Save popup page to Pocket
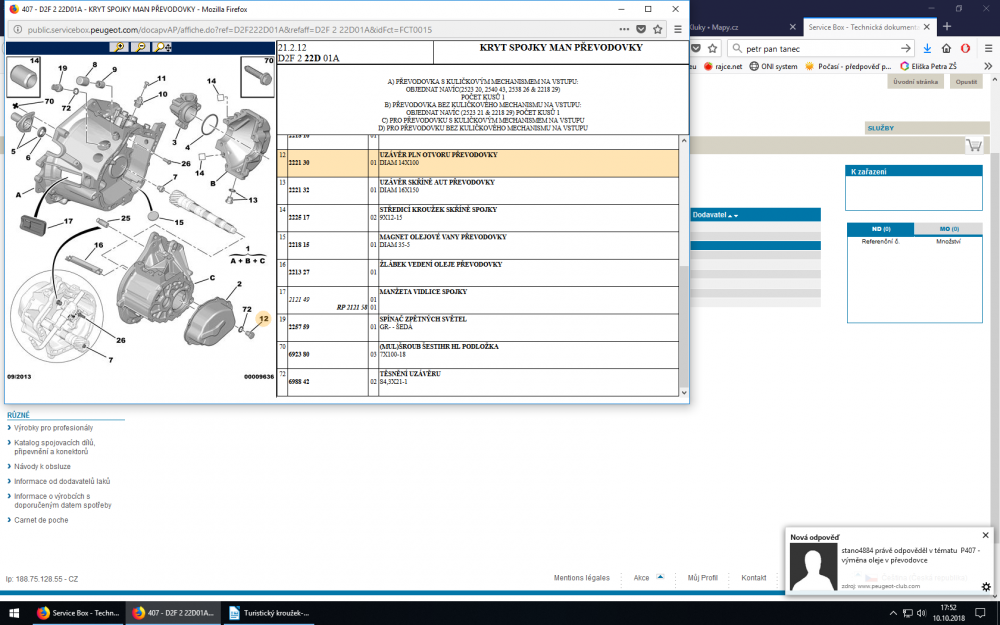This screenshot has width=1000, height=625. (x=641, y=29)
